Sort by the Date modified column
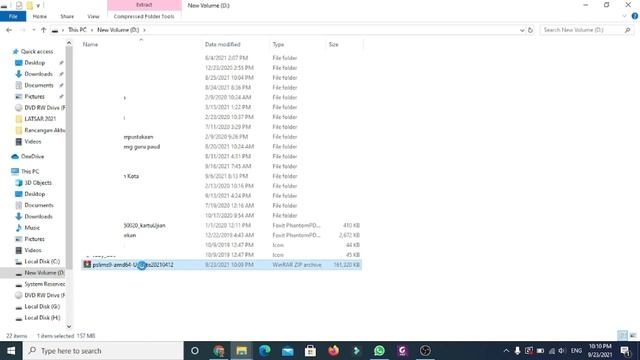Image resolution: width=640 pixels, height=360 pixels. [x=222, y=44]
